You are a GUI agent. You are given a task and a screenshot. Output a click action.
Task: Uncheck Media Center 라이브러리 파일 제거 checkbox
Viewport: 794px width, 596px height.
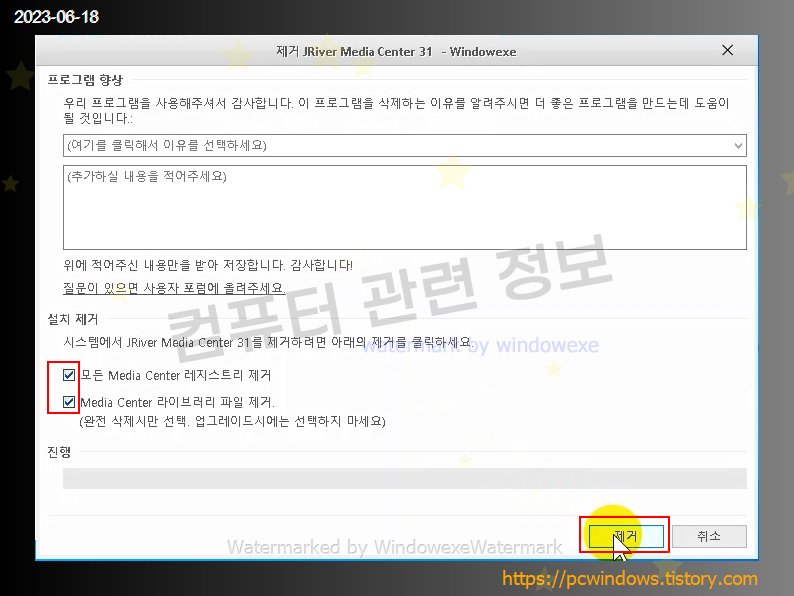69,402
